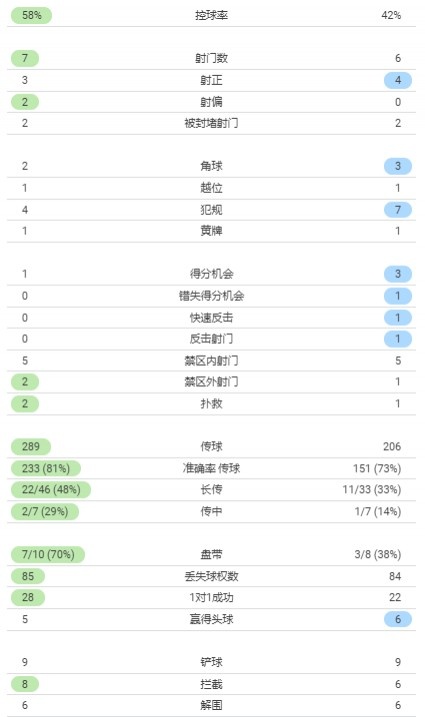Viewport: 425px width, 717px height.
Task: Click the 快速反击 statistic label
Action: coord(211,317)
